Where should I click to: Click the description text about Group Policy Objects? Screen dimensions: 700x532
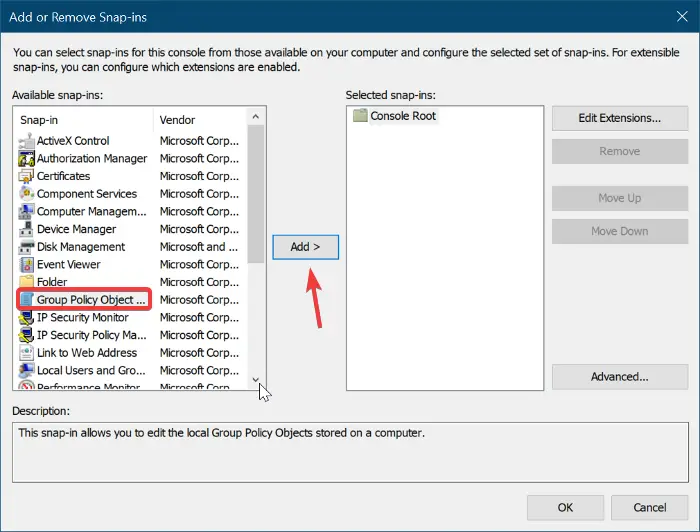(221, 433)
